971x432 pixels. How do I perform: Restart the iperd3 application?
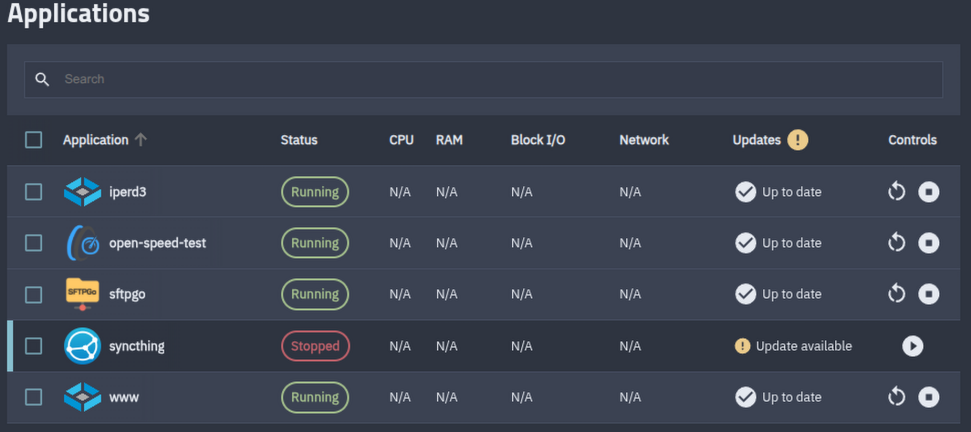(897, 191)
